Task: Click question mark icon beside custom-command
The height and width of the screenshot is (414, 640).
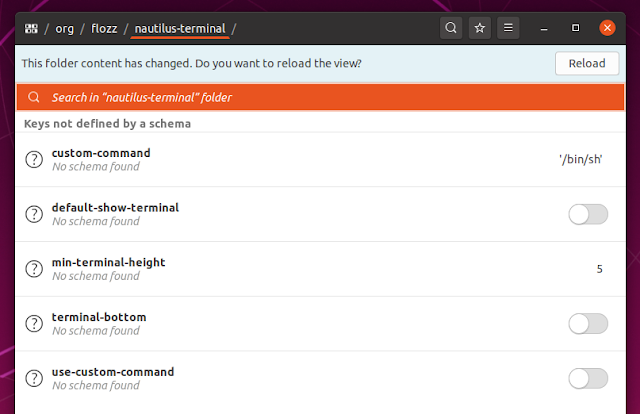Action: (34, 159)
